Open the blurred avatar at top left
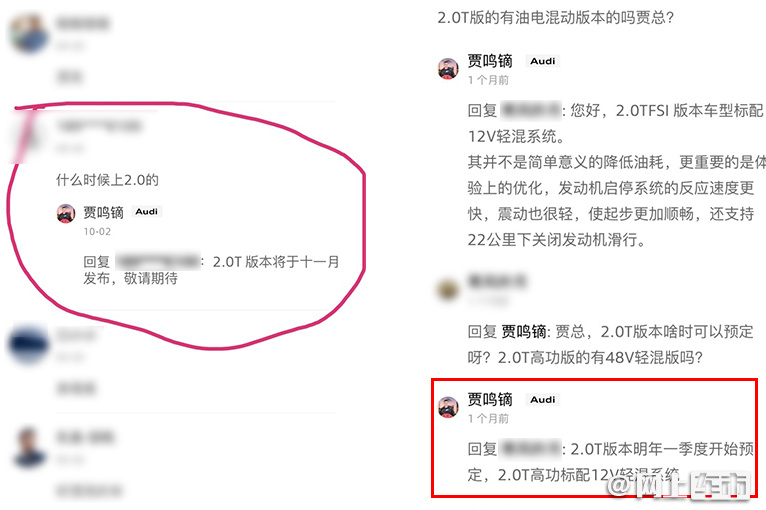Viewport: 766px width, 510px height. [29, 33]
